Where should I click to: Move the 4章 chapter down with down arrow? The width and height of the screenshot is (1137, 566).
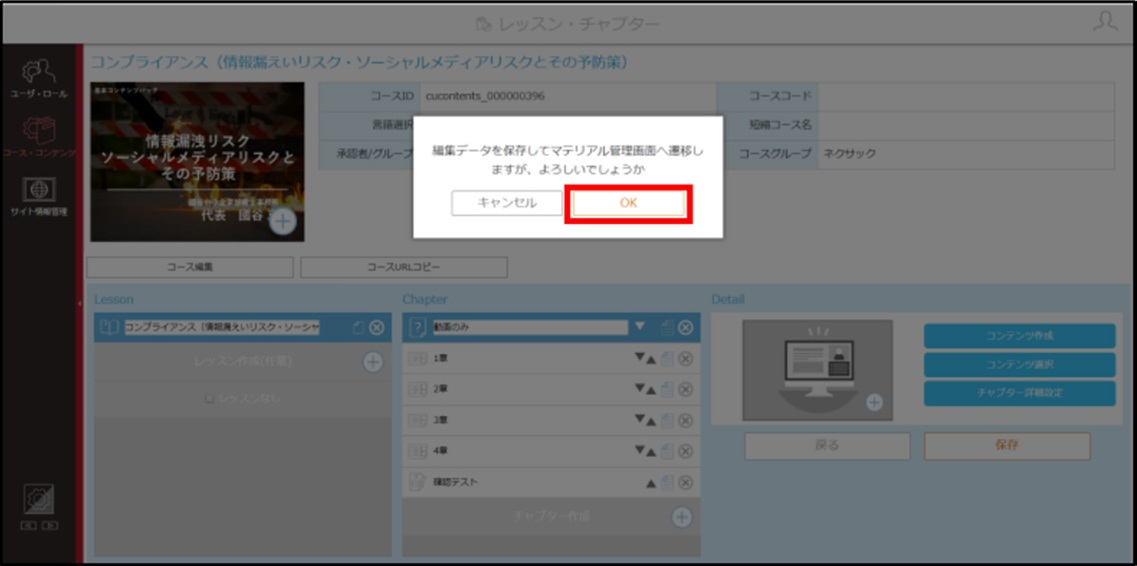[640, 450]
